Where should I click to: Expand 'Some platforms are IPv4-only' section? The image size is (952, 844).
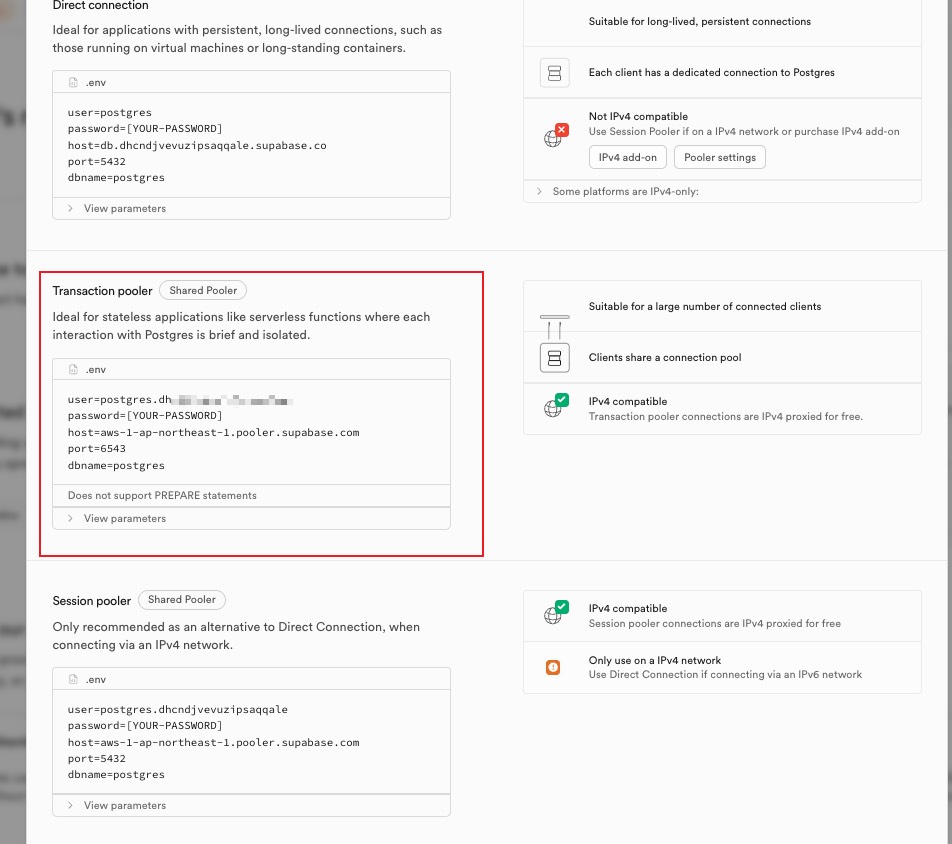tap(625, 191)
